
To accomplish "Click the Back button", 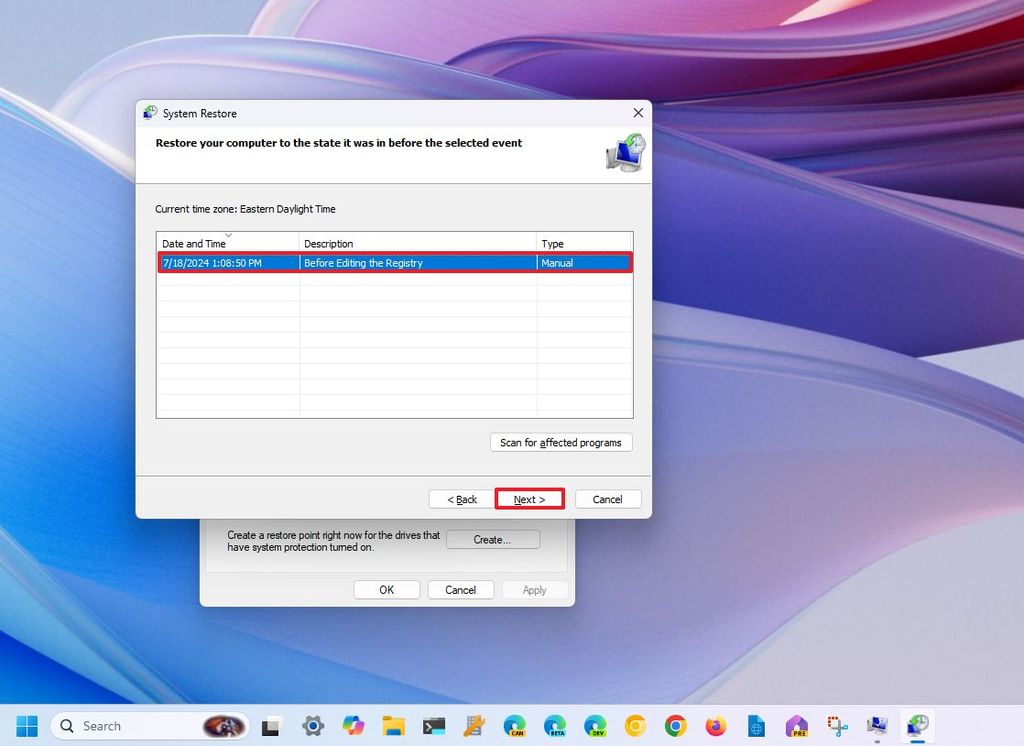I will [461, 499].
